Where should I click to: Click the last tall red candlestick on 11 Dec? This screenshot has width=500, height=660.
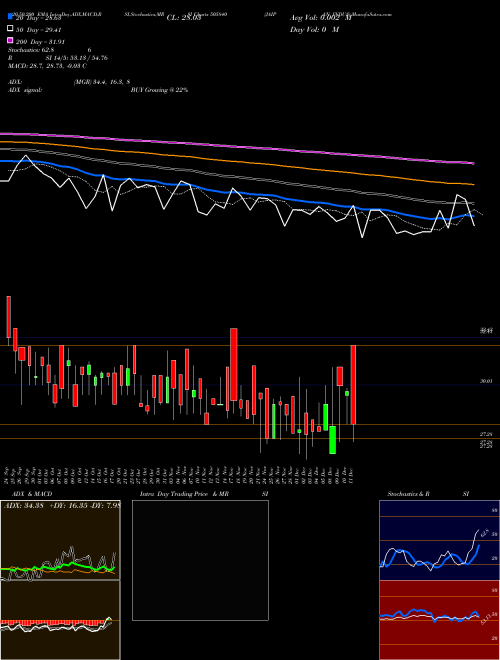[x=354, y=385]
